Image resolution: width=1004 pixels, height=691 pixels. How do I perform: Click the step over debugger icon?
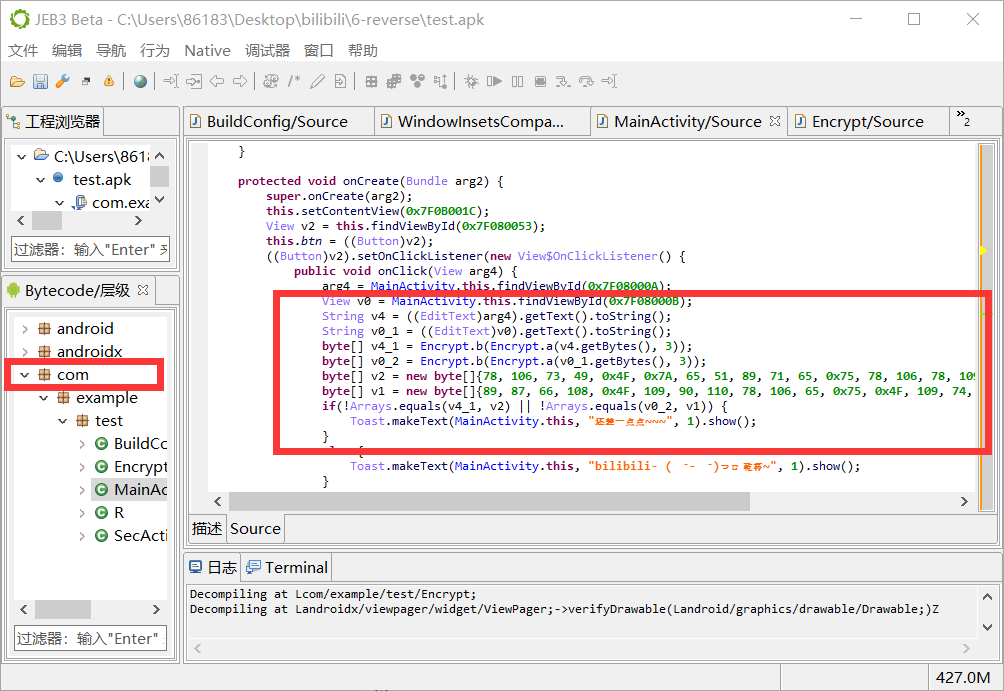click(586, 81)
